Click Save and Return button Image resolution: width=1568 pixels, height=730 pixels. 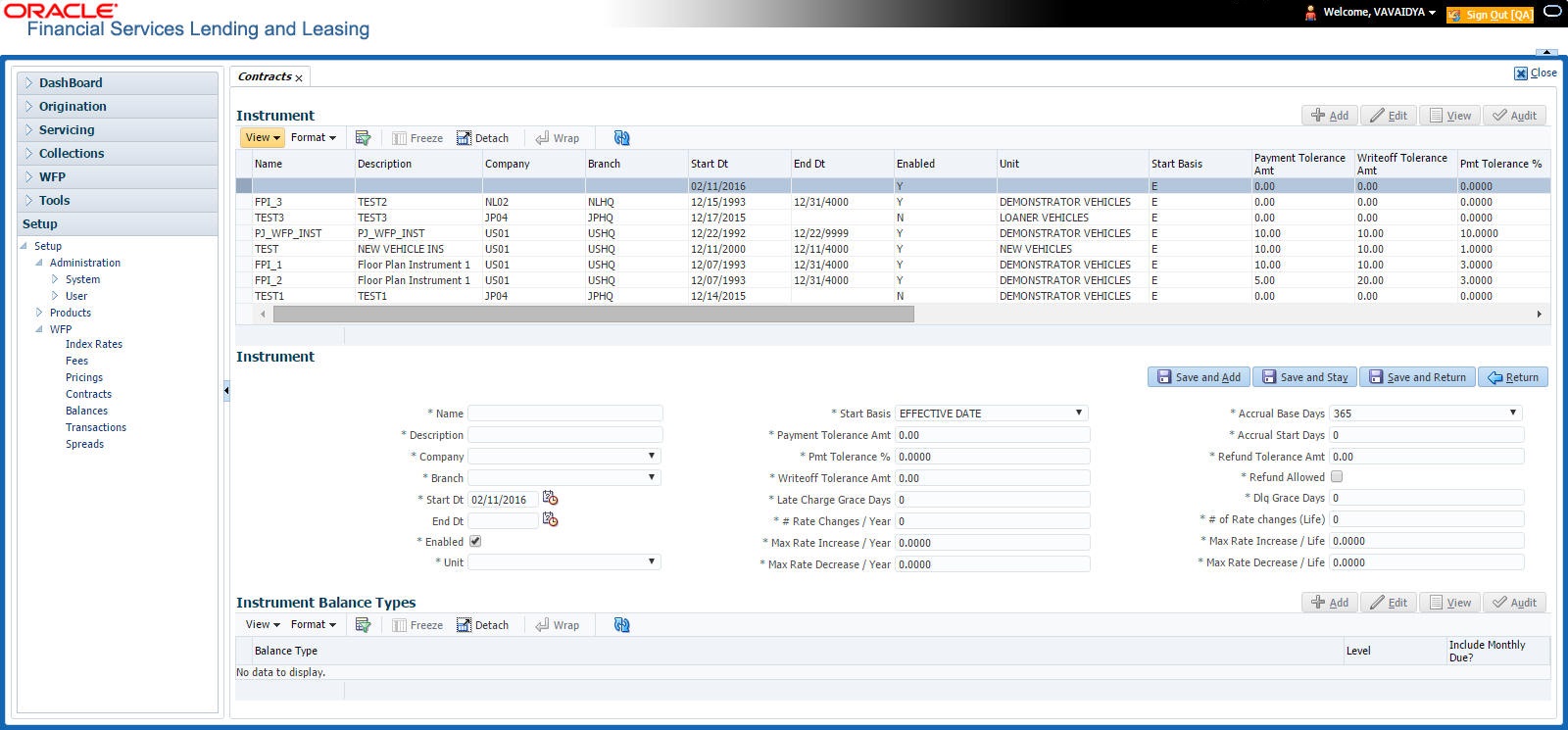[1417, 377]
